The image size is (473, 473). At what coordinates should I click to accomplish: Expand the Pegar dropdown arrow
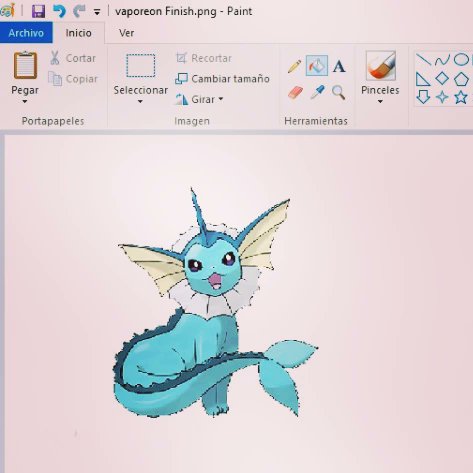click(25, 101)
